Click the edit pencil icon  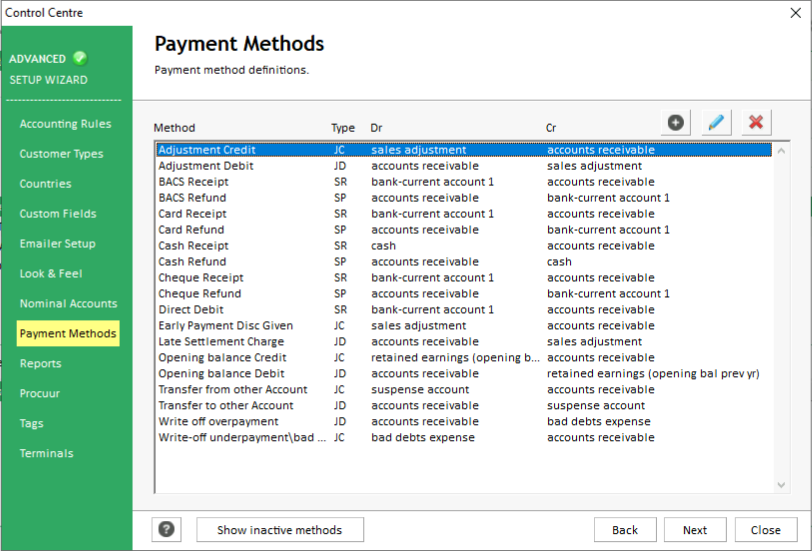(x=716, y=122)
